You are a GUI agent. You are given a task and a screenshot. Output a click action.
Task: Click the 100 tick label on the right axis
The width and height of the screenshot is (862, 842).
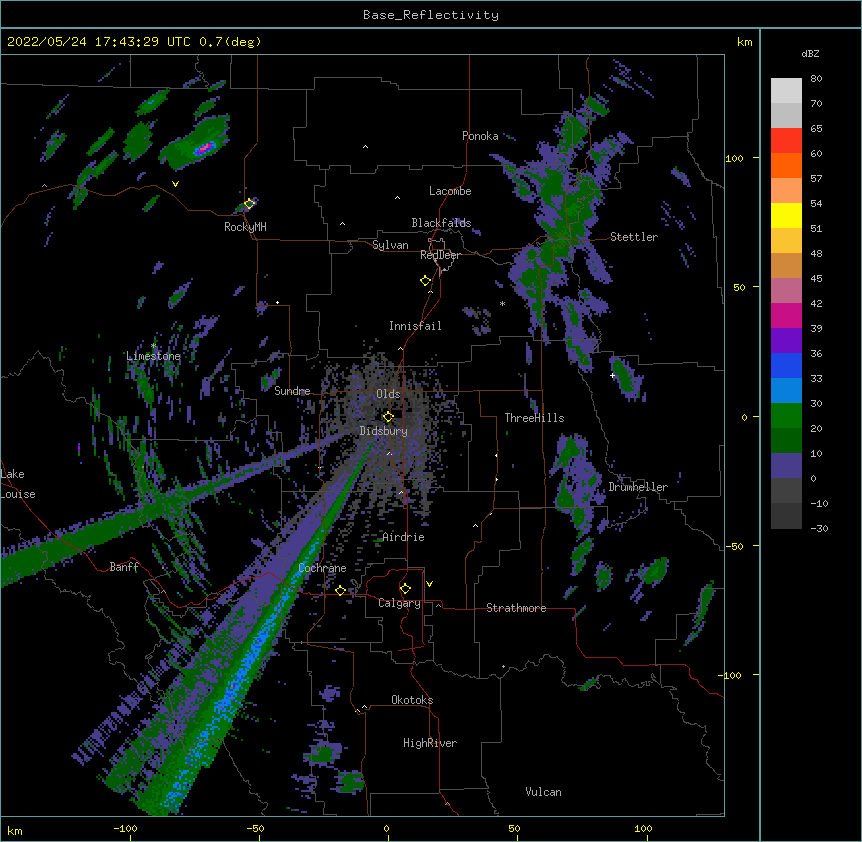[734, 158]
